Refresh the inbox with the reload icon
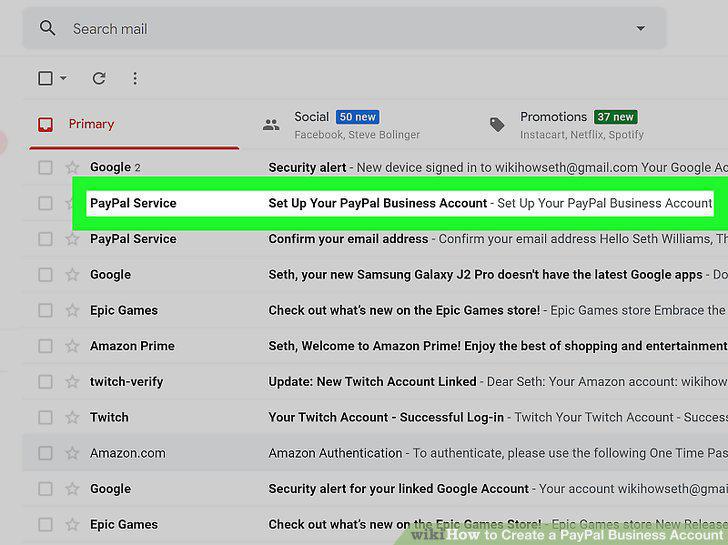The image size is (728, 545). pyautogui.click(x=99, y=78)
